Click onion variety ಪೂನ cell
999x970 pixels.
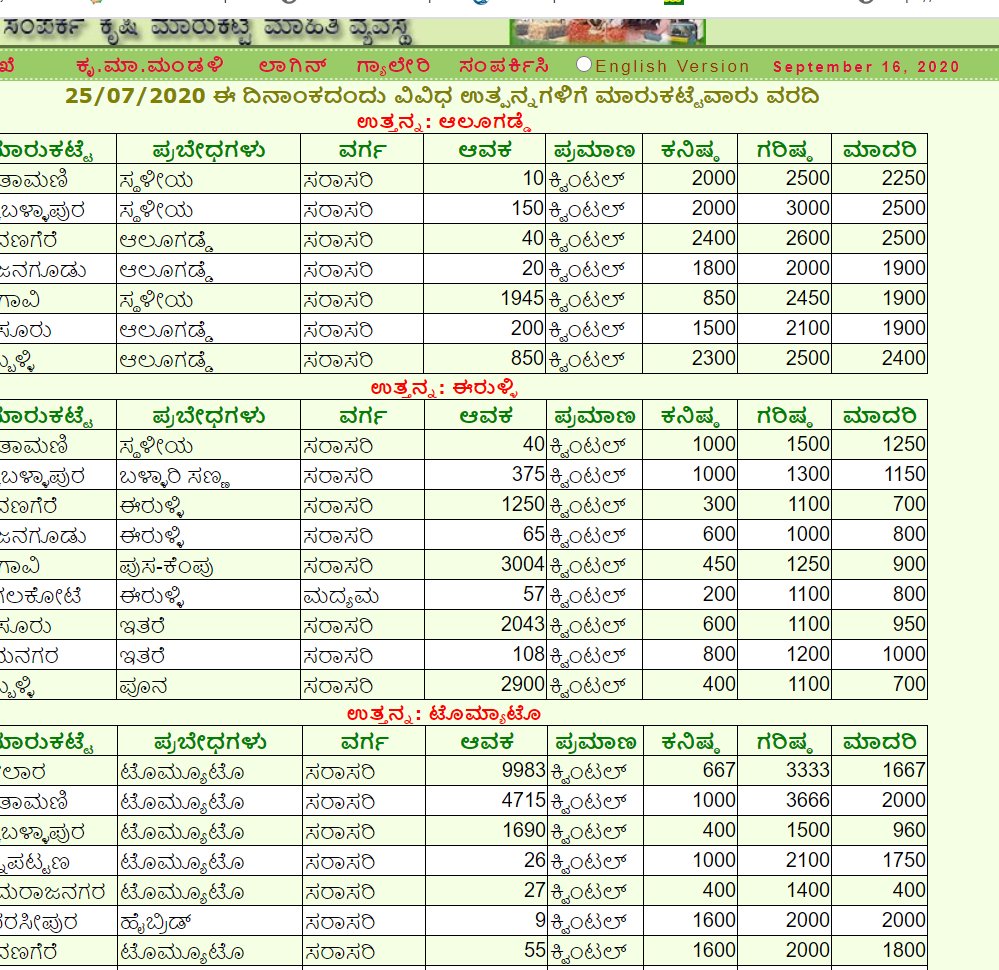point(143,686)
